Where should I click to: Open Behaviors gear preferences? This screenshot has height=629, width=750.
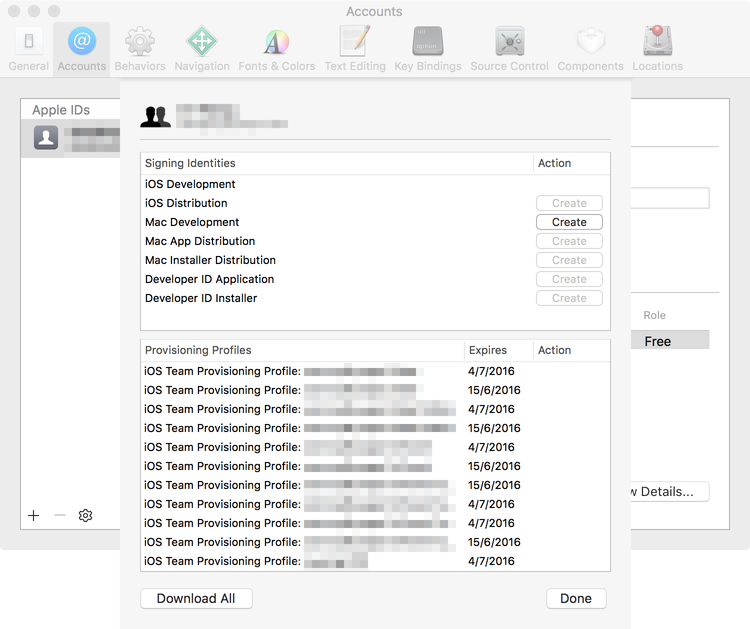(140, 48)
